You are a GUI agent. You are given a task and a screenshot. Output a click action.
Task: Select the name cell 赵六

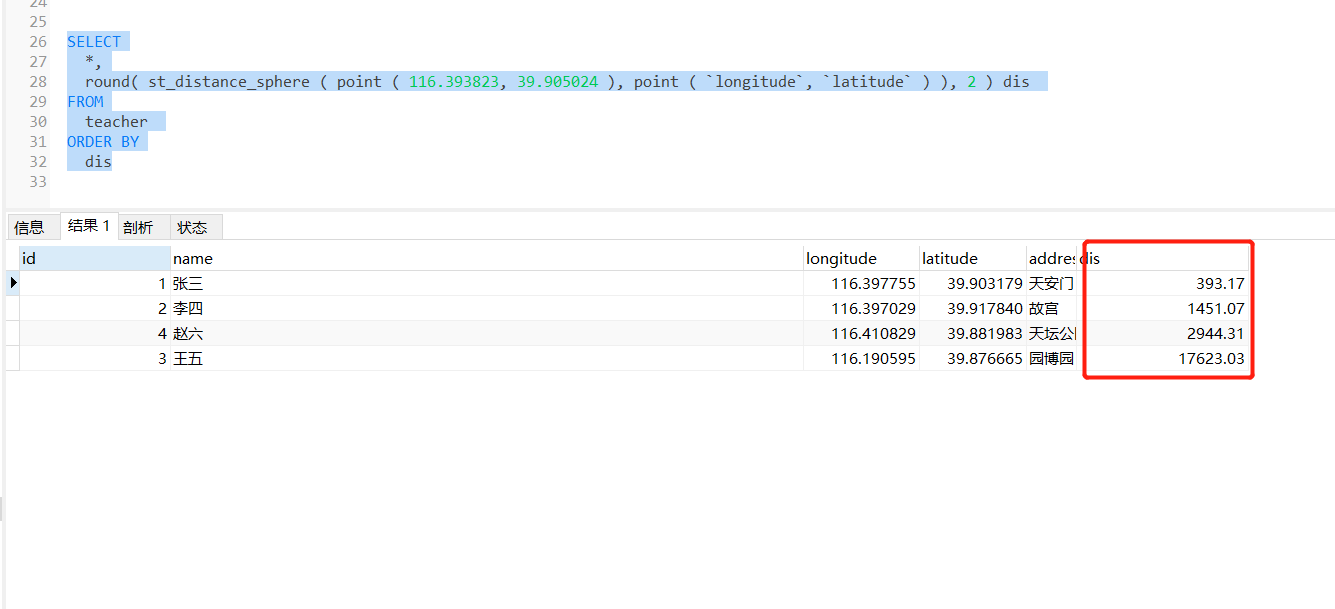click(x=188, y=334)
